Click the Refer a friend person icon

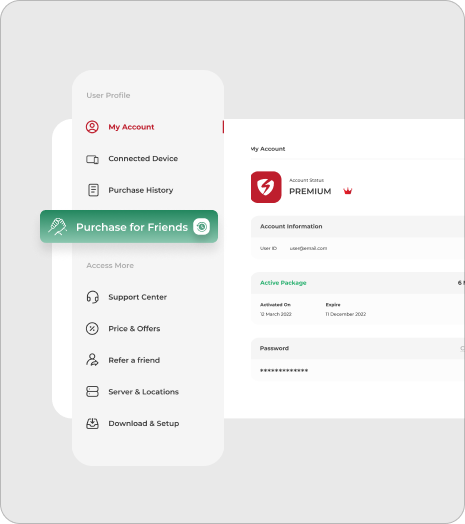pos(92,360)
